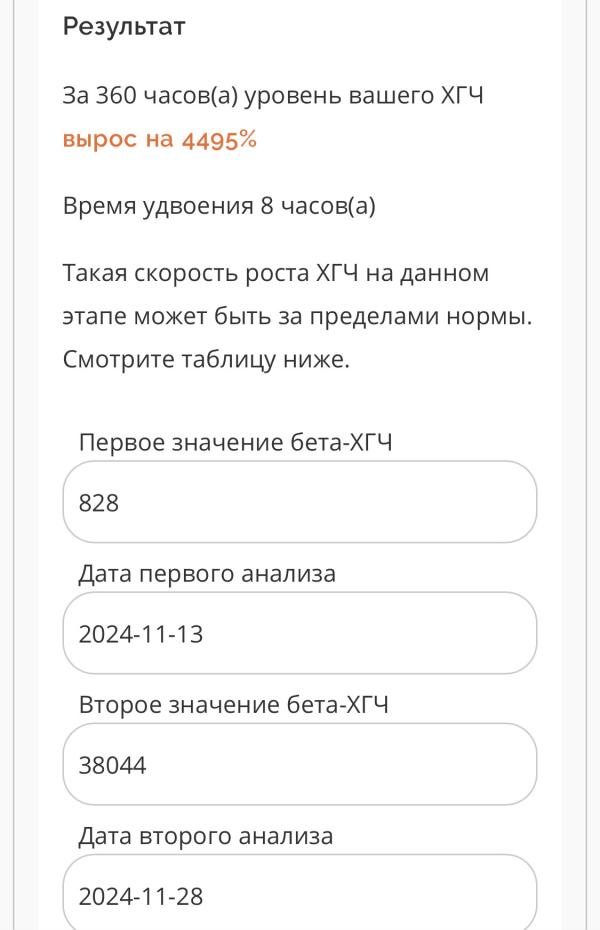Viewport: 600px width, 930px height.
Task: Focus the first beta-hCG field showing 828
Action: [x=300, y=502]
